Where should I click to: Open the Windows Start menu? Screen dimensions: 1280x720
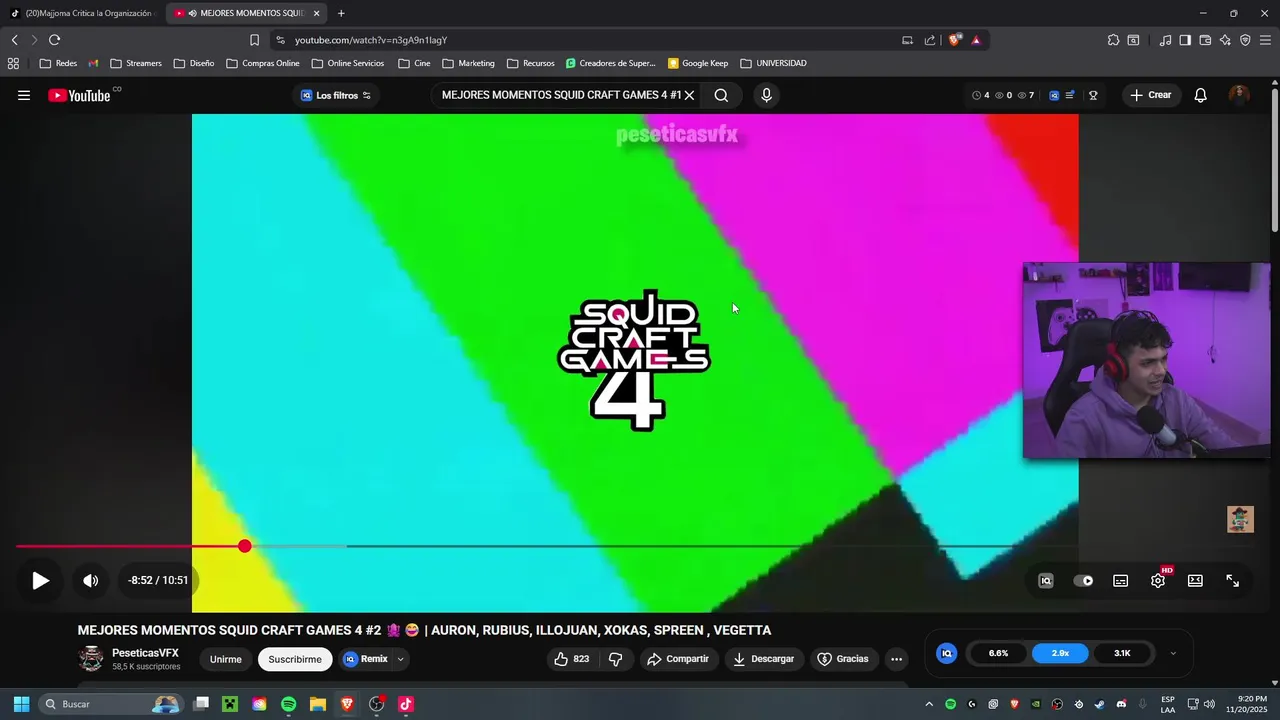[x=21, y=704]
